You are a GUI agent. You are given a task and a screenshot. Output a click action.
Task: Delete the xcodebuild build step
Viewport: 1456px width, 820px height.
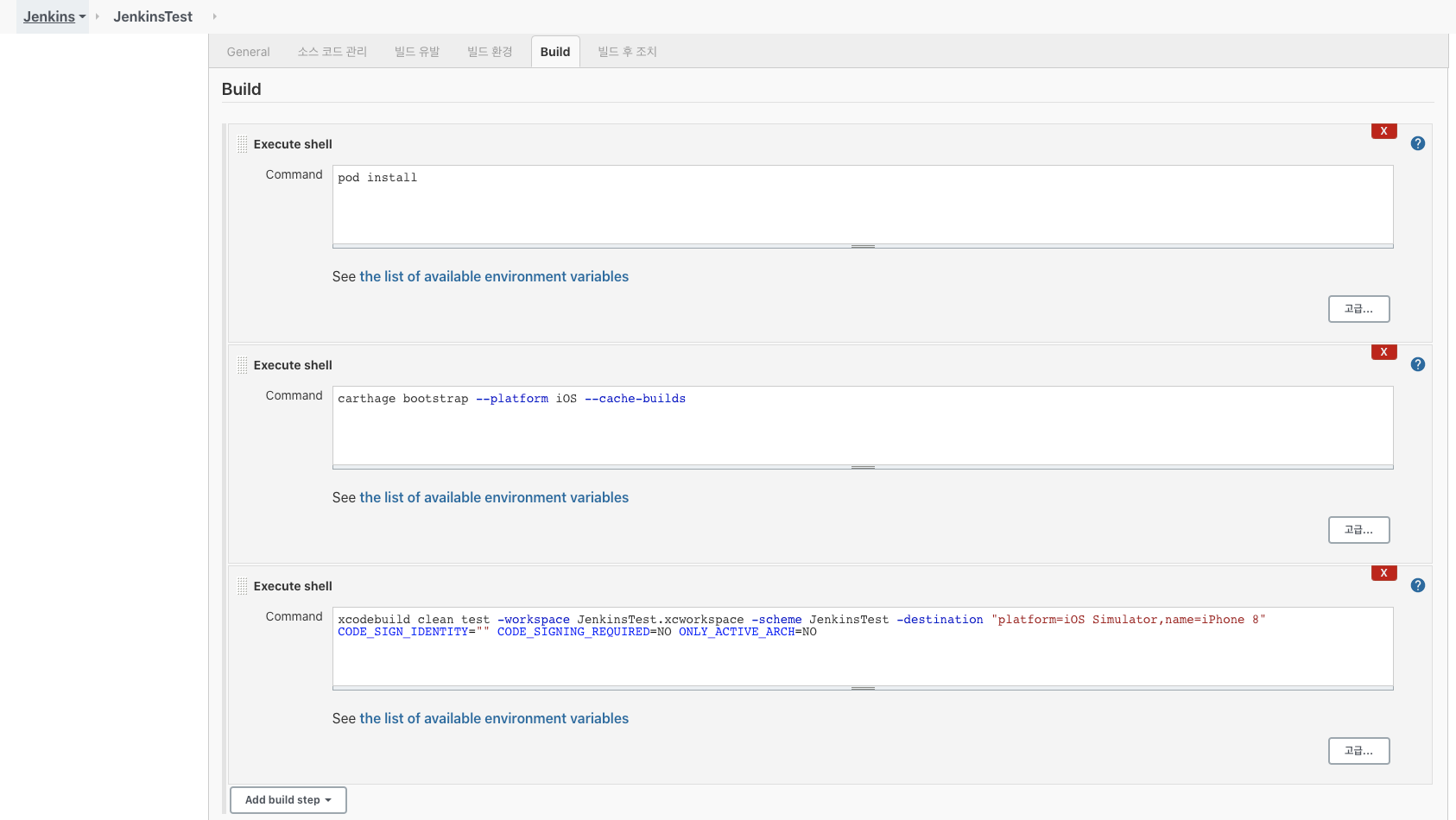[x=1383, y=573]
